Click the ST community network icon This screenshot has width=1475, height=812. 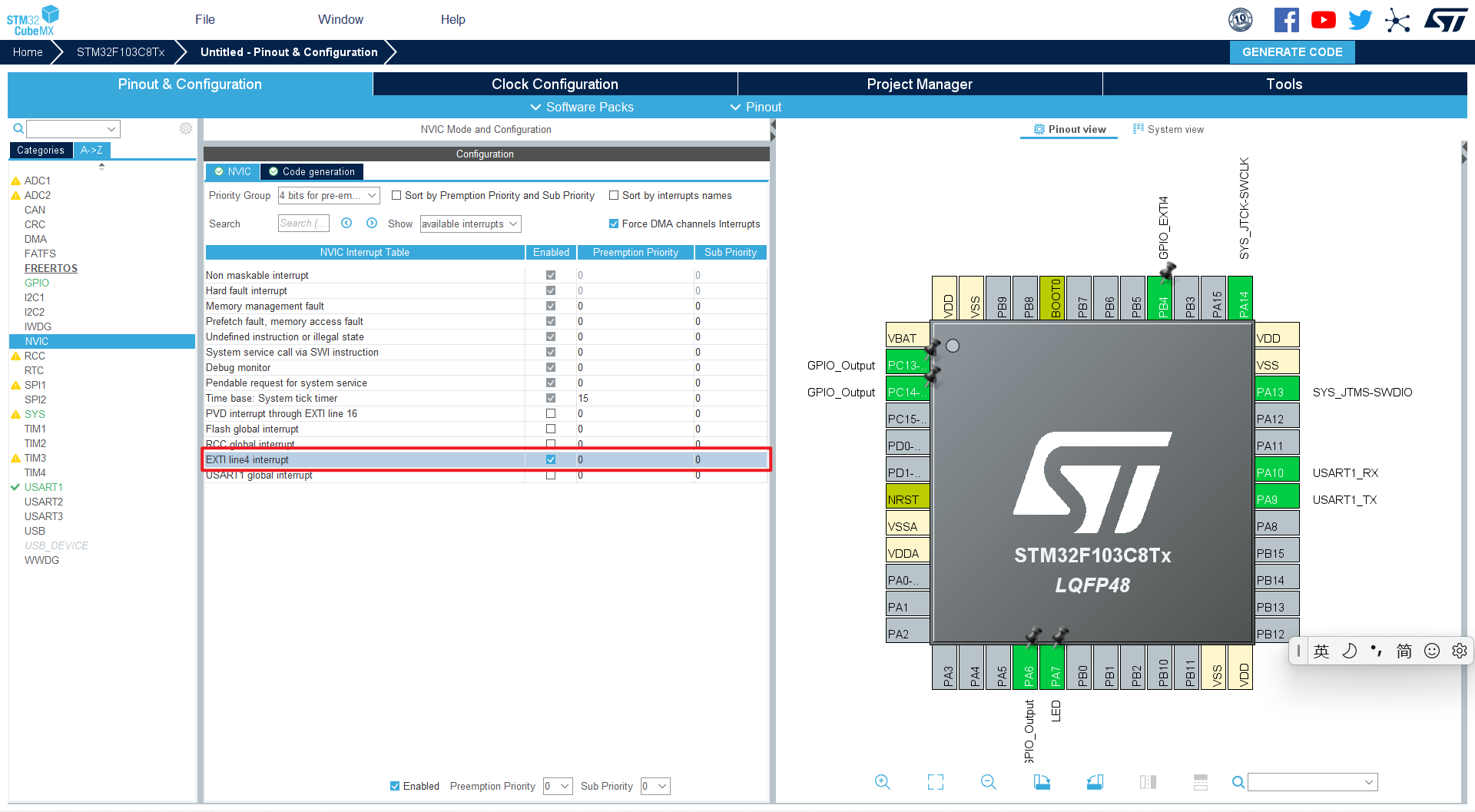pyautogui.click(x=1397, y=20)
